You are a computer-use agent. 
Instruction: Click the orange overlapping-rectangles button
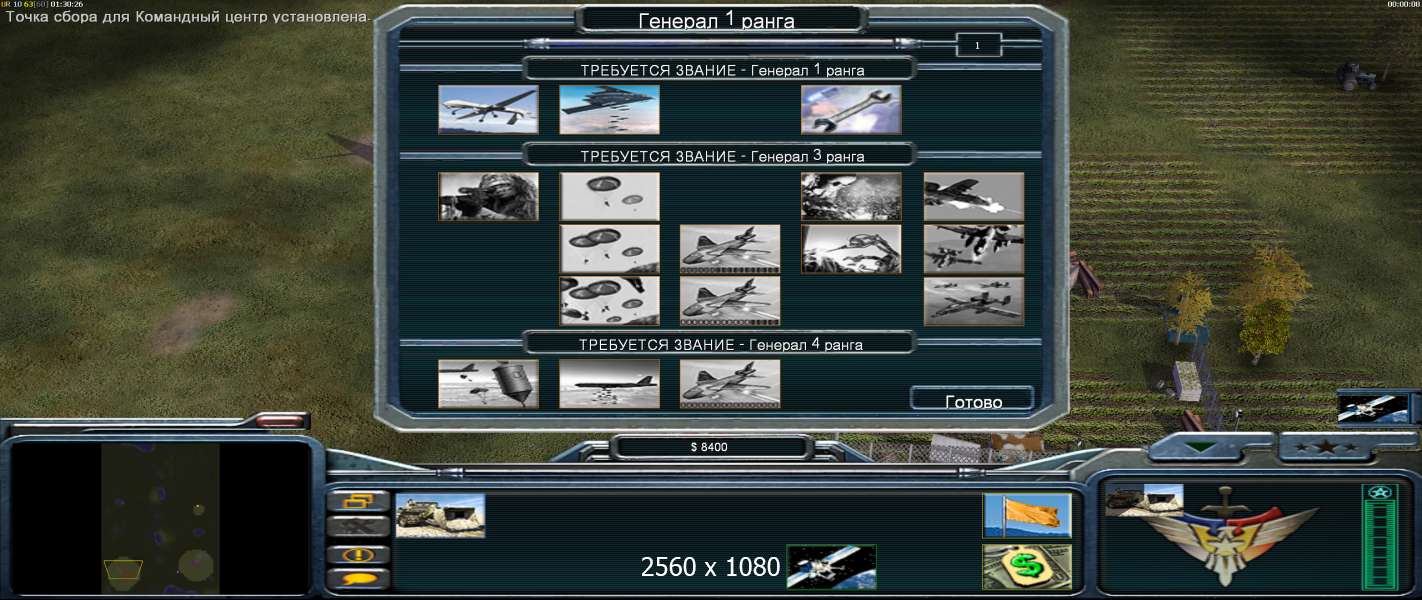coord(359,501)
